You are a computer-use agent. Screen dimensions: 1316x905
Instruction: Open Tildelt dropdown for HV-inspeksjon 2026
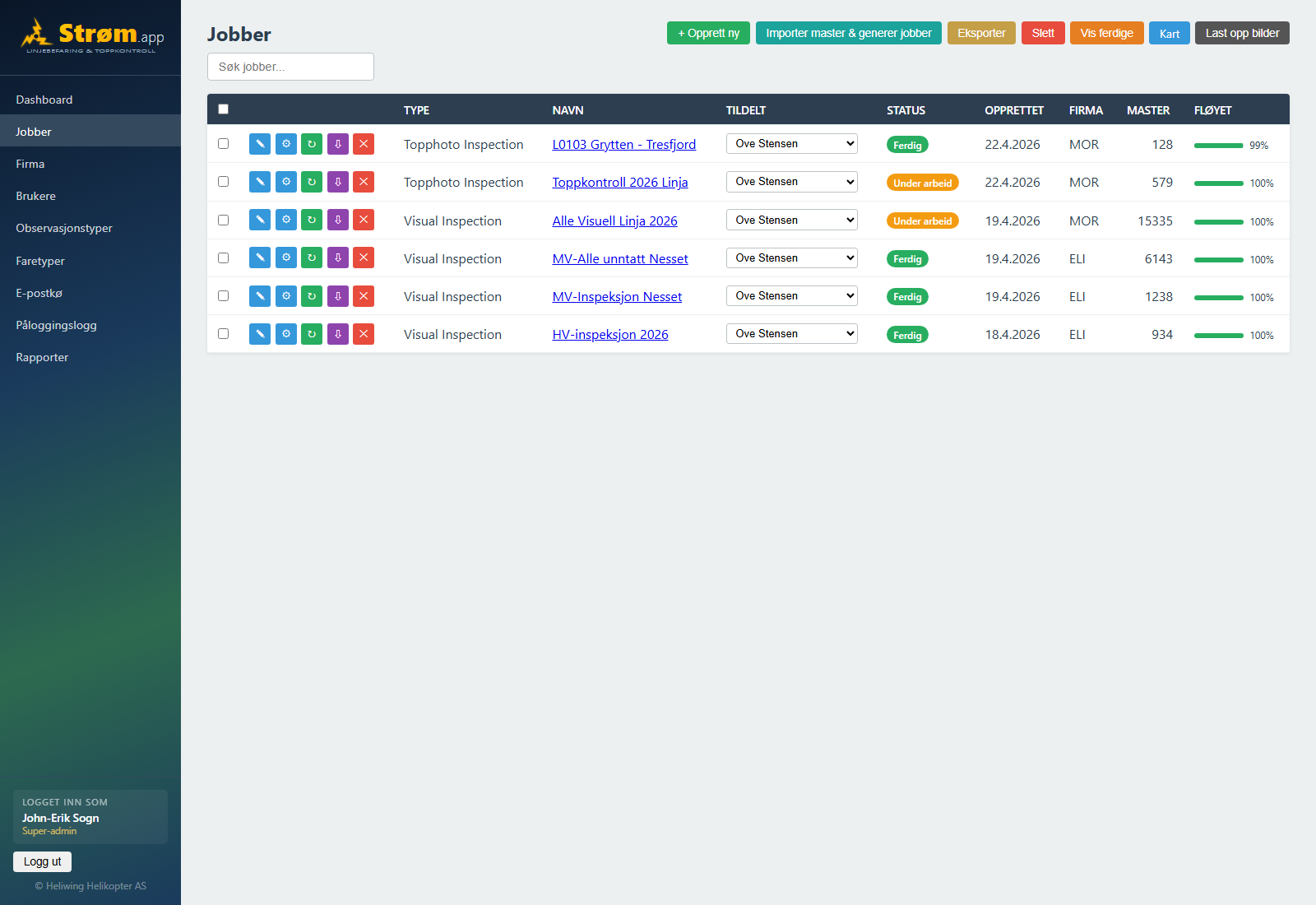791,334
